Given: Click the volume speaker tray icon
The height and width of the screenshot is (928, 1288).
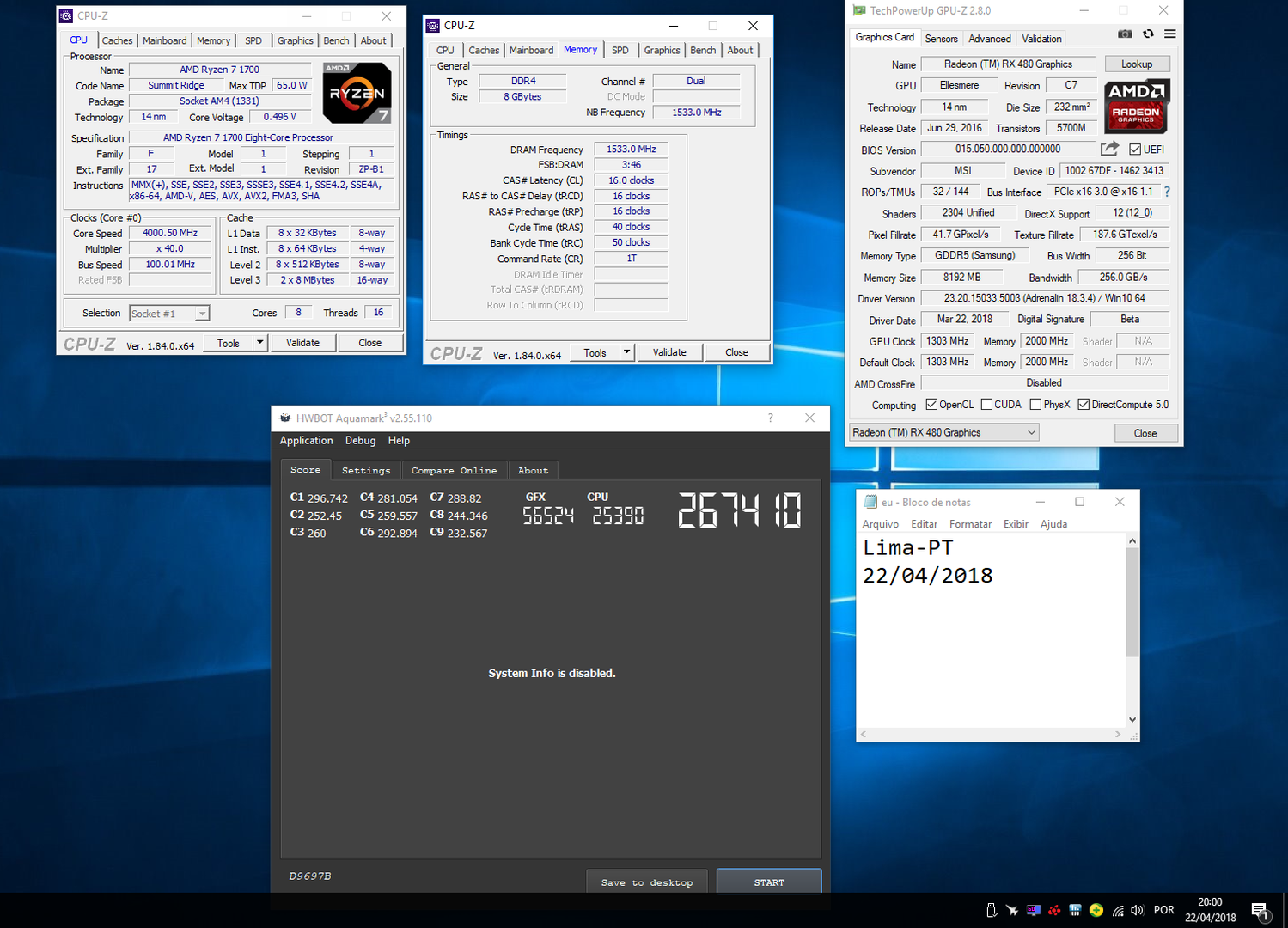Looking at the screenshot, I should tap(1138, 910).
